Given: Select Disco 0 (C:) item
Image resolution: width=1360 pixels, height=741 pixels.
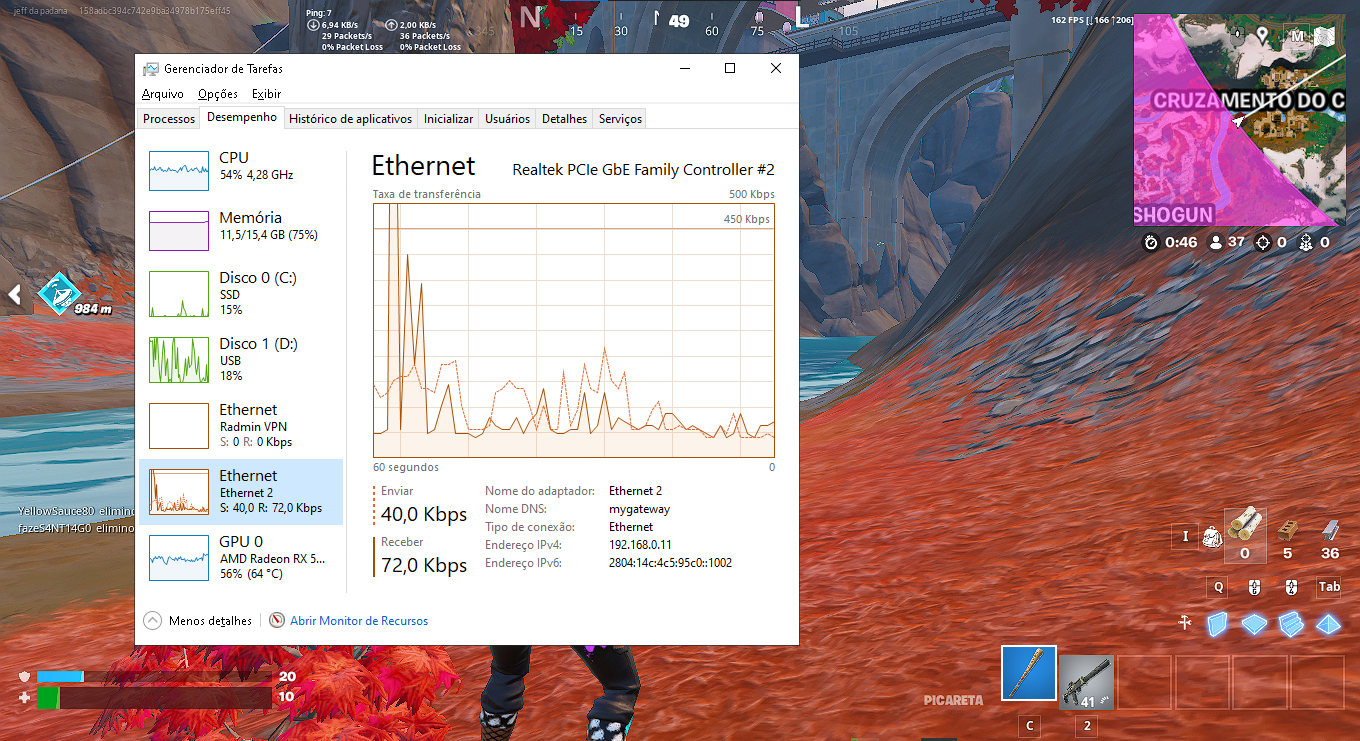Looking at the screenshot, I should (x=241, y=294).
